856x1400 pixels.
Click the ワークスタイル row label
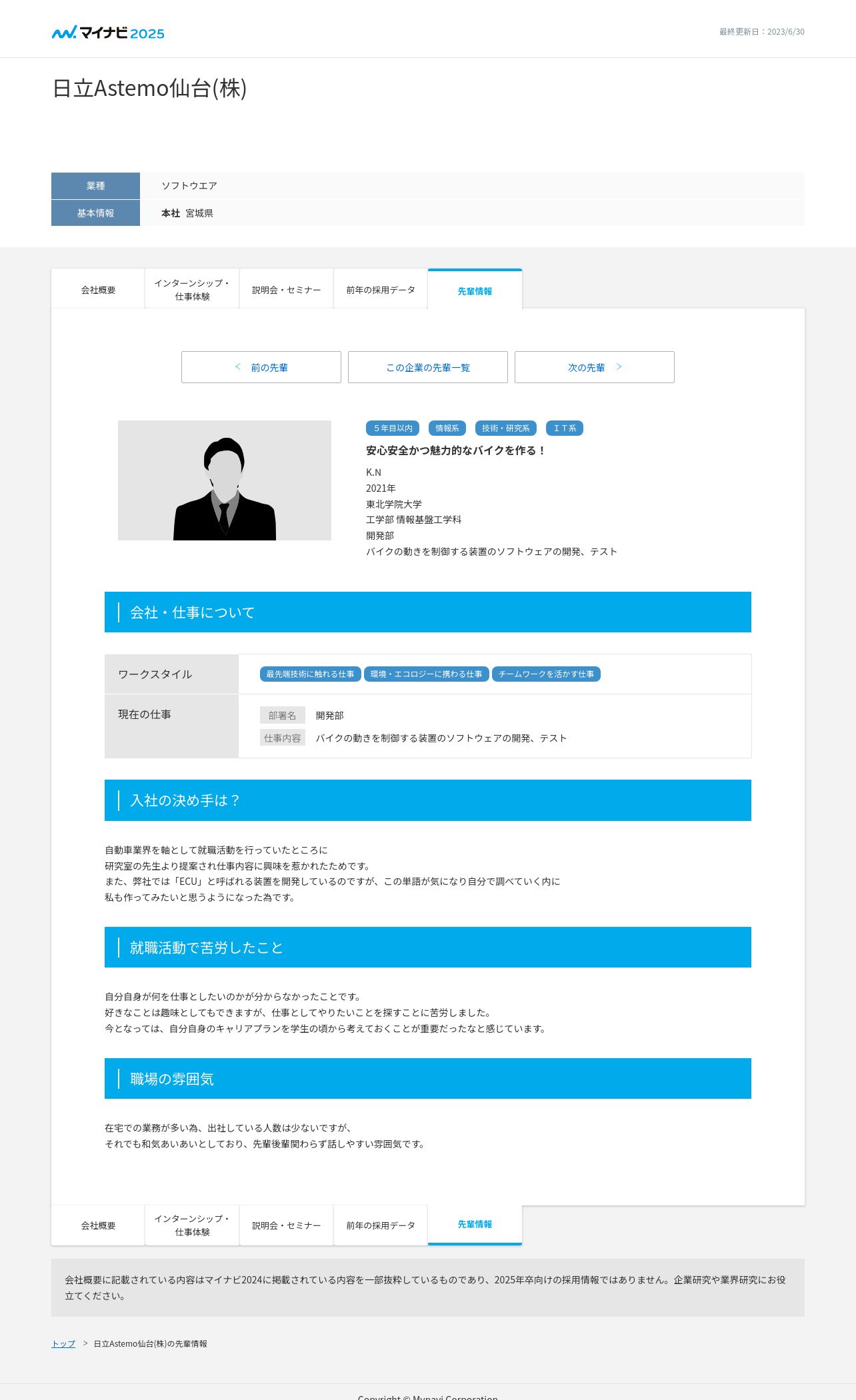[171, 674]
